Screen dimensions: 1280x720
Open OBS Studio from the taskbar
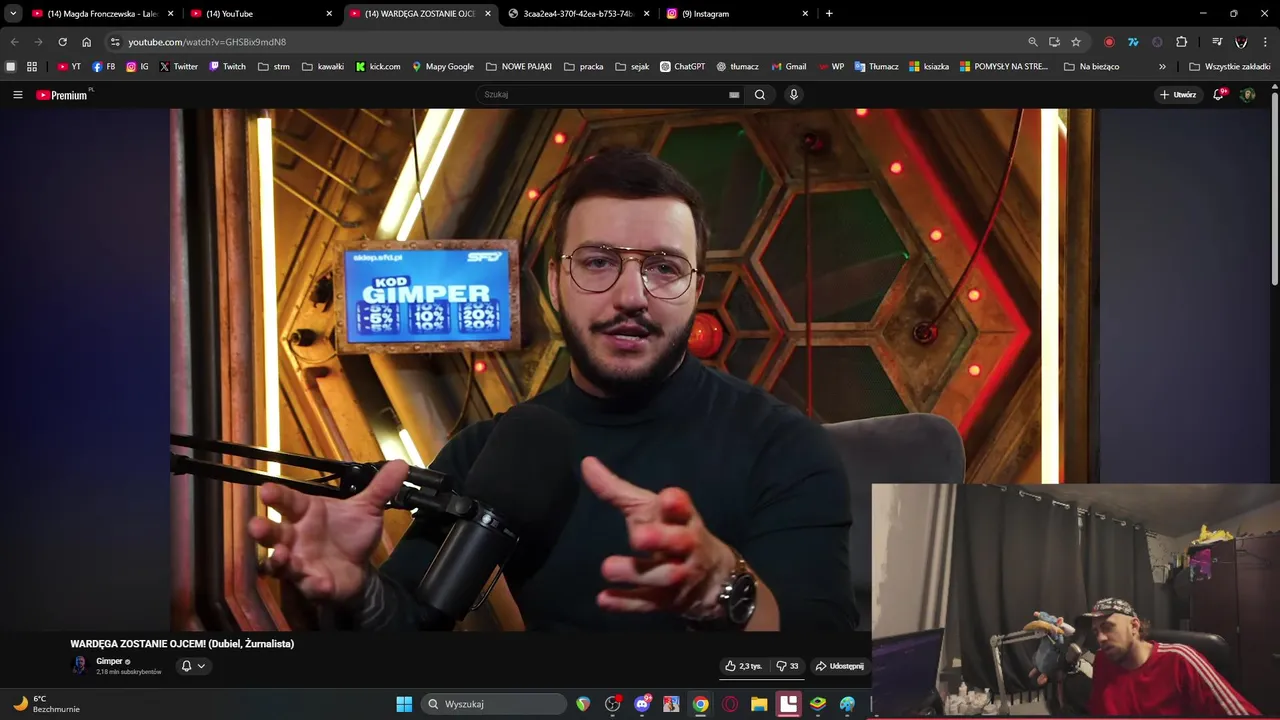click(613, 704)
